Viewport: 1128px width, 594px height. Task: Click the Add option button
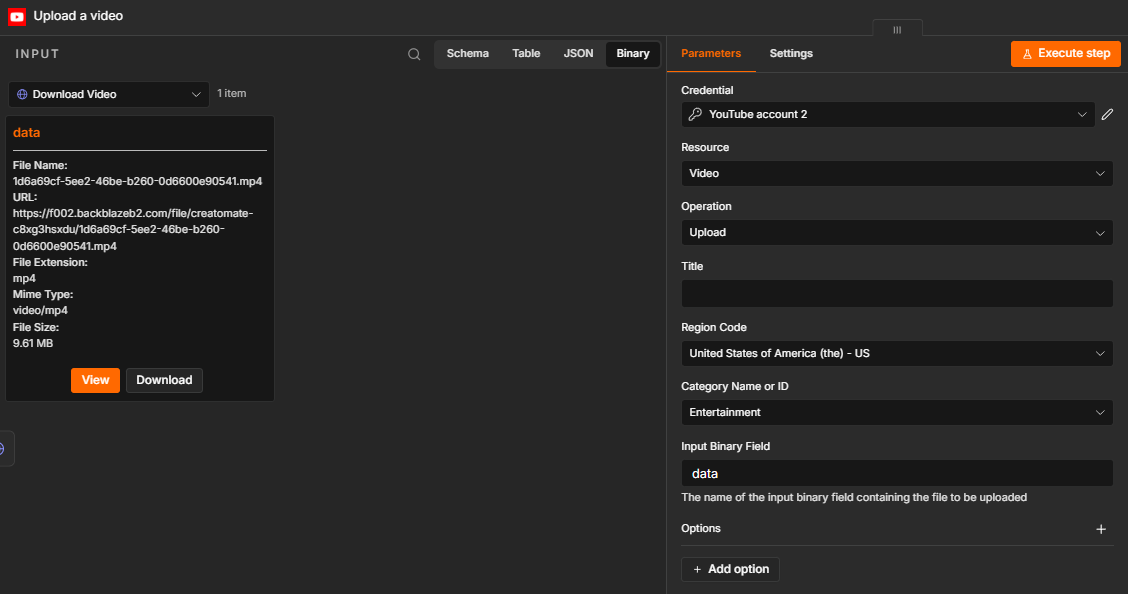click(x=730, y=570)
